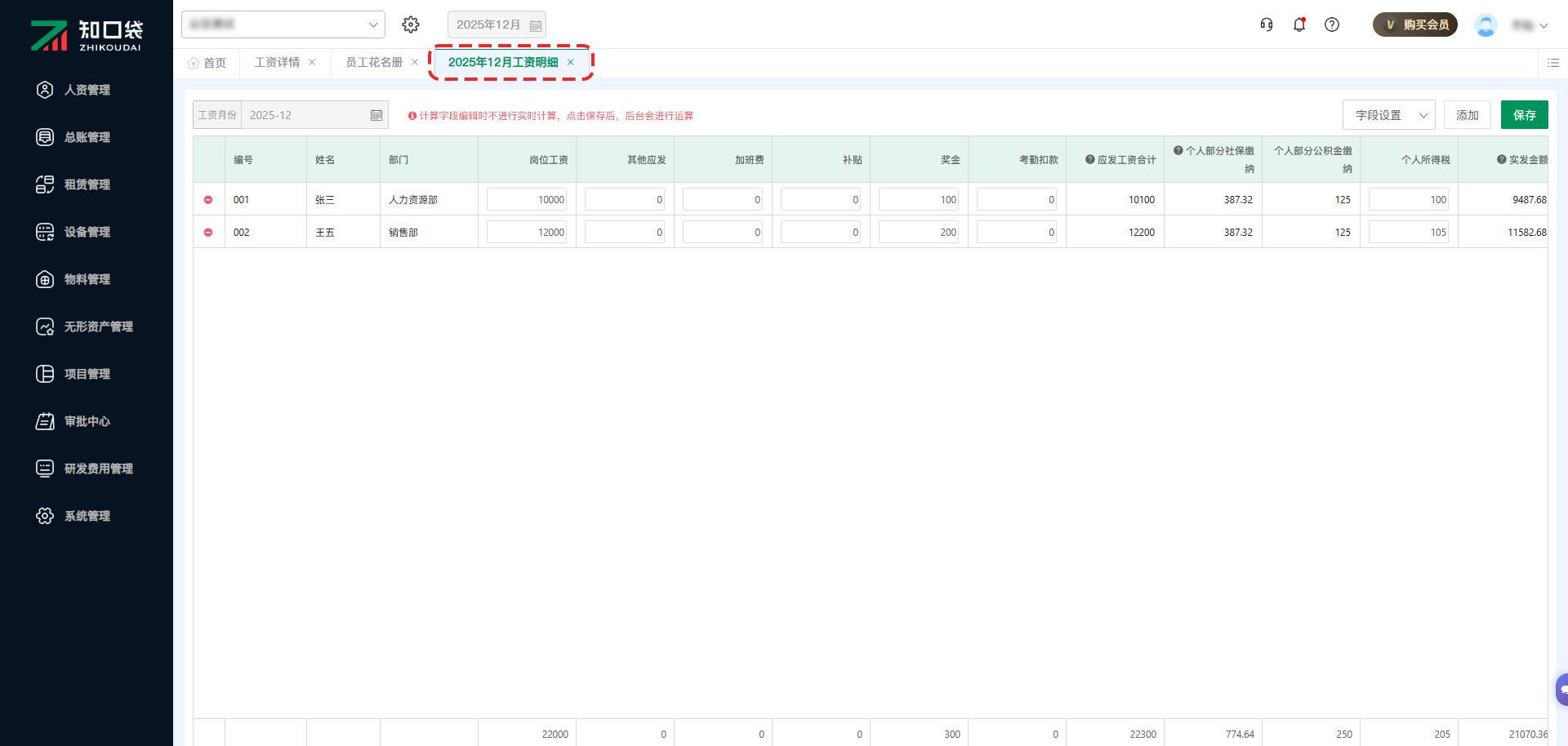Delete row 002 with red minus icon
The width and height of the screenshot is (1568, 746).
[x=208, y=233]
